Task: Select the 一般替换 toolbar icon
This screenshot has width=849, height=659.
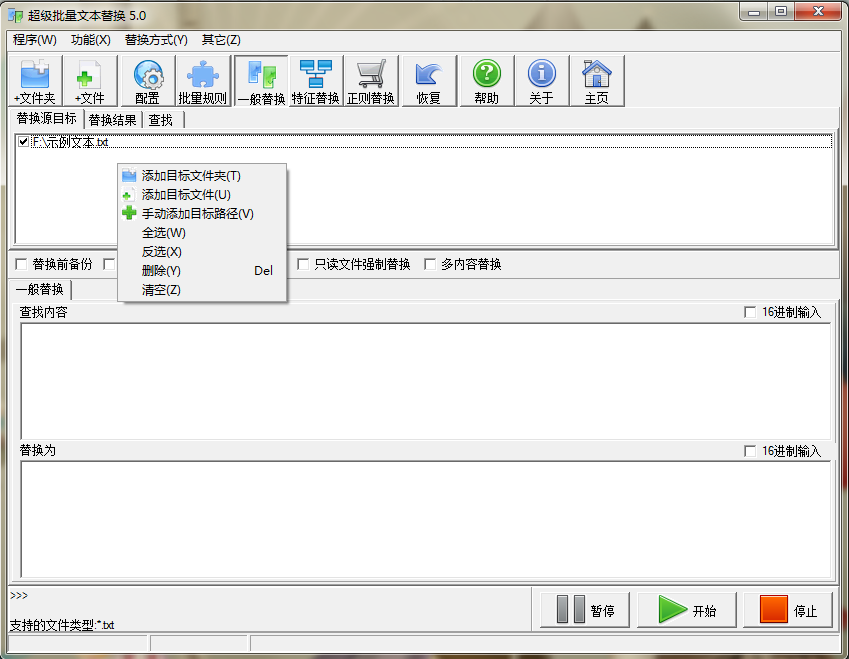Action: (x=262, y=81)
